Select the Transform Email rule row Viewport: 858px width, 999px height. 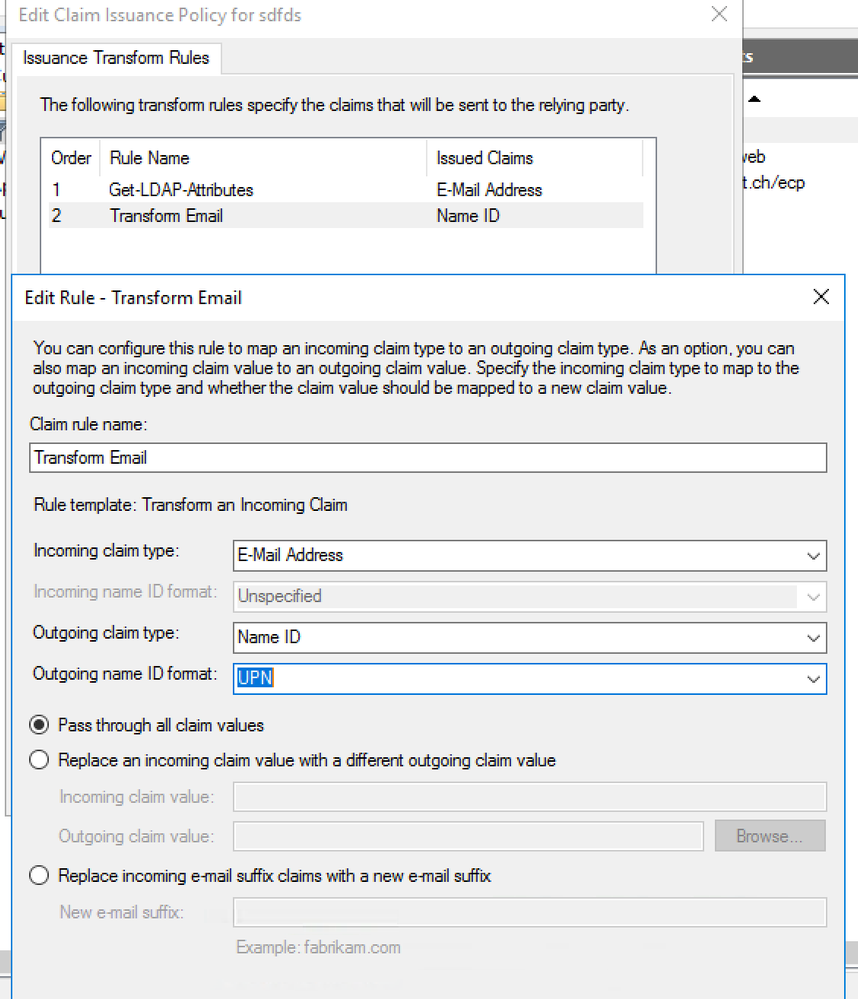pyautogui.click(x=166, y=216)
